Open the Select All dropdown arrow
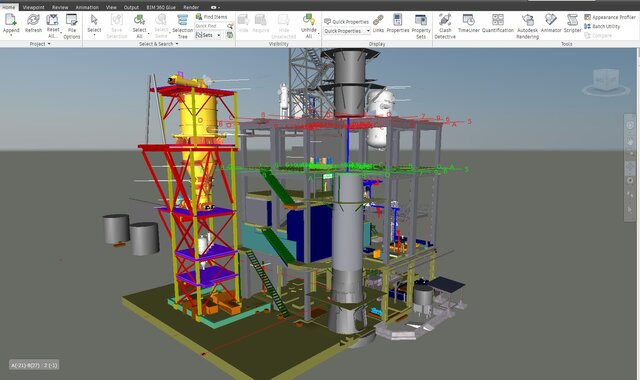Image resolution: width=640 pixels, height=380 pixels. (149, 33)
